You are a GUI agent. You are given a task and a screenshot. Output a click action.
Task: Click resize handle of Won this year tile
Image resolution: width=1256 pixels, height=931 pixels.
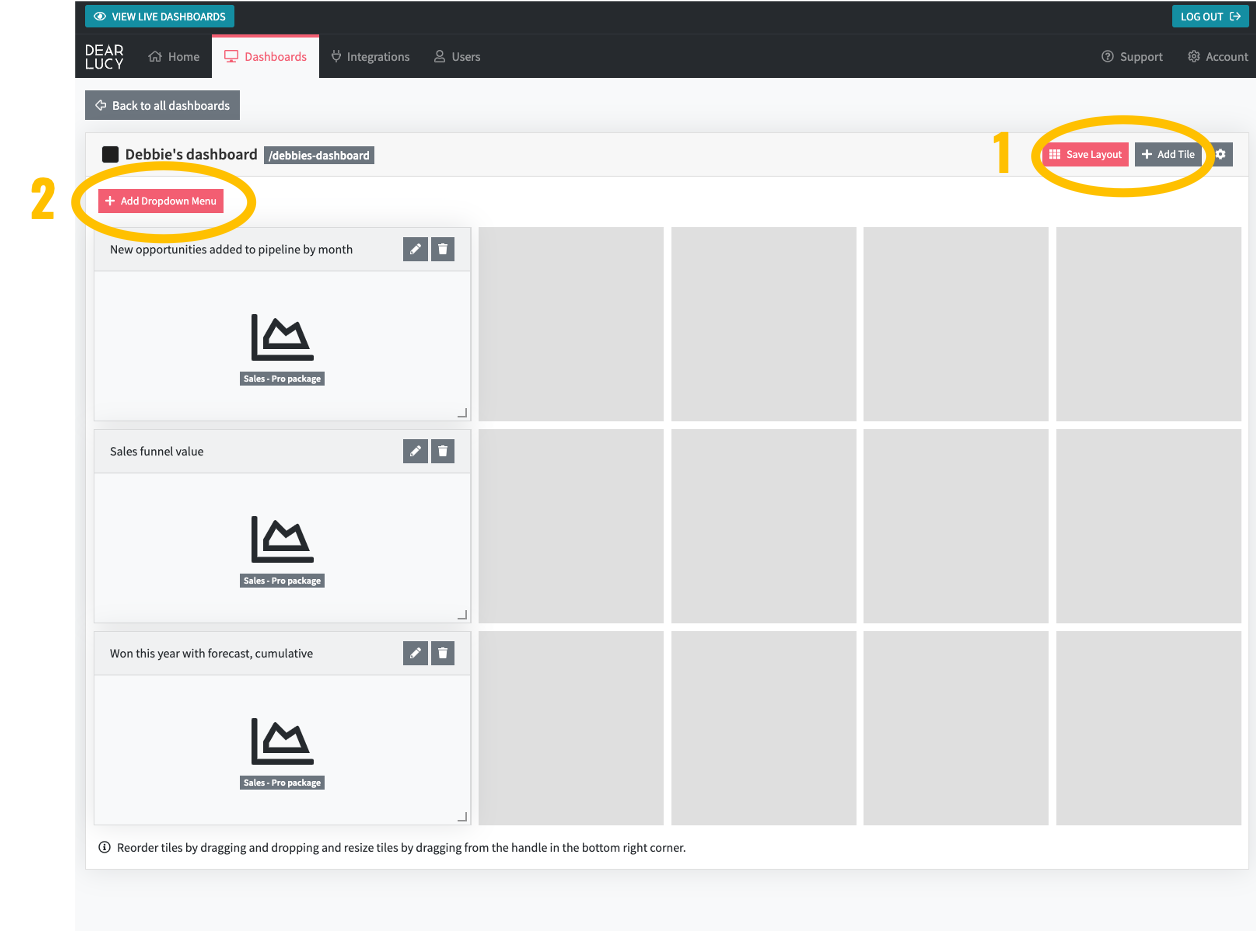point(462,817)
